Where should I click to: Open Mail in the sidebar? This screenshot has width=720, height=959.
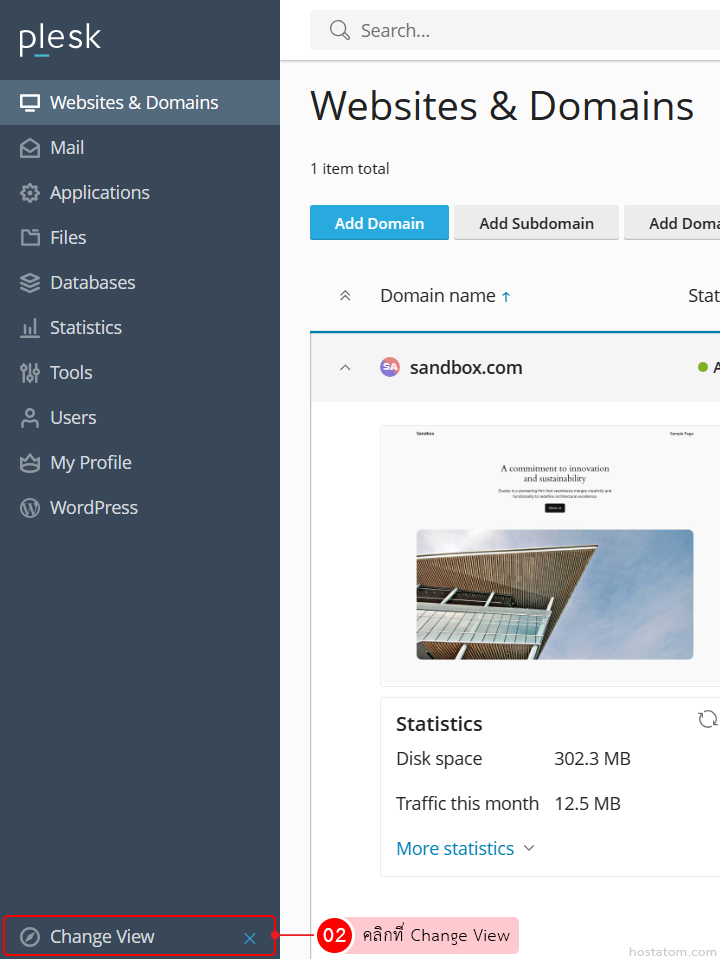67,148
